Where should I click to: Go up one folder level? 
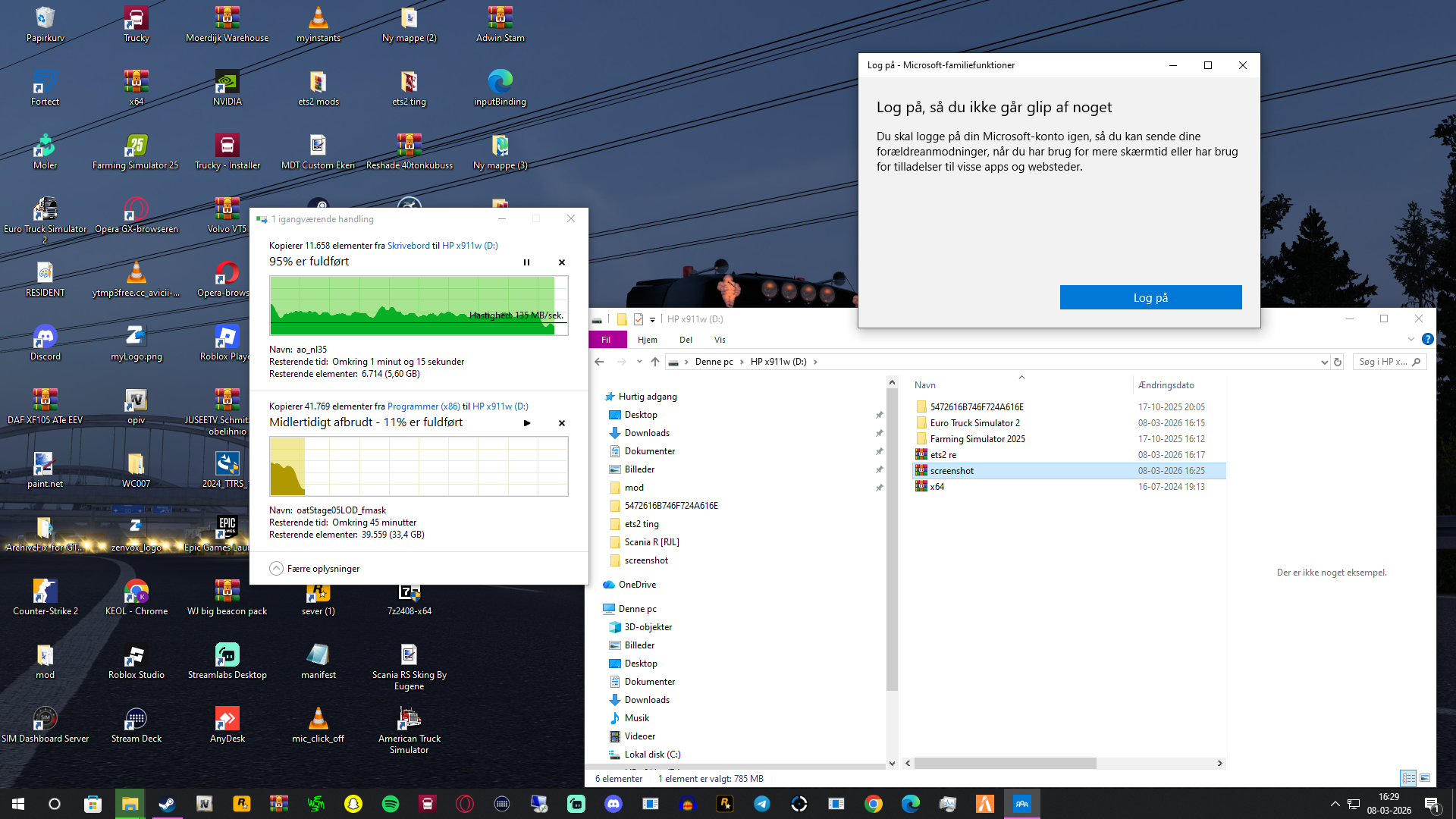tap(655, 362)
